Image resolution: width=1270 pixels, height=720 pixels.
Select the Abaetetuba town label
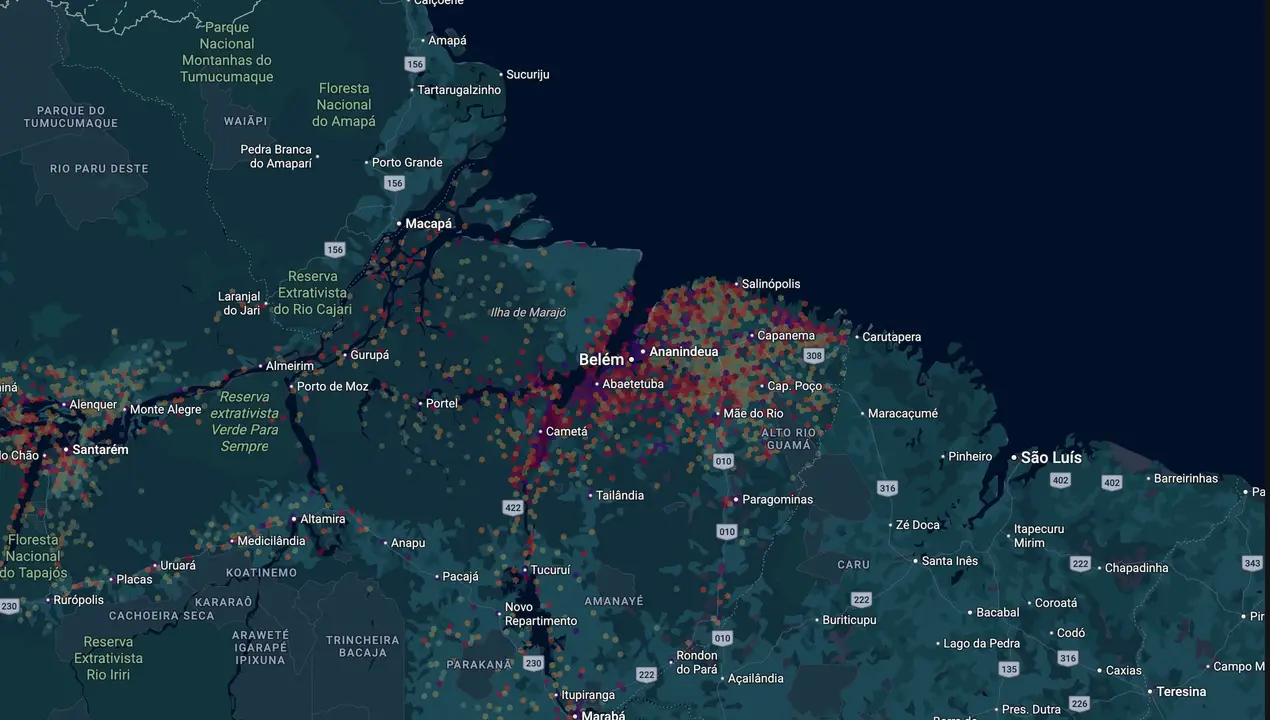pos(633,384)
